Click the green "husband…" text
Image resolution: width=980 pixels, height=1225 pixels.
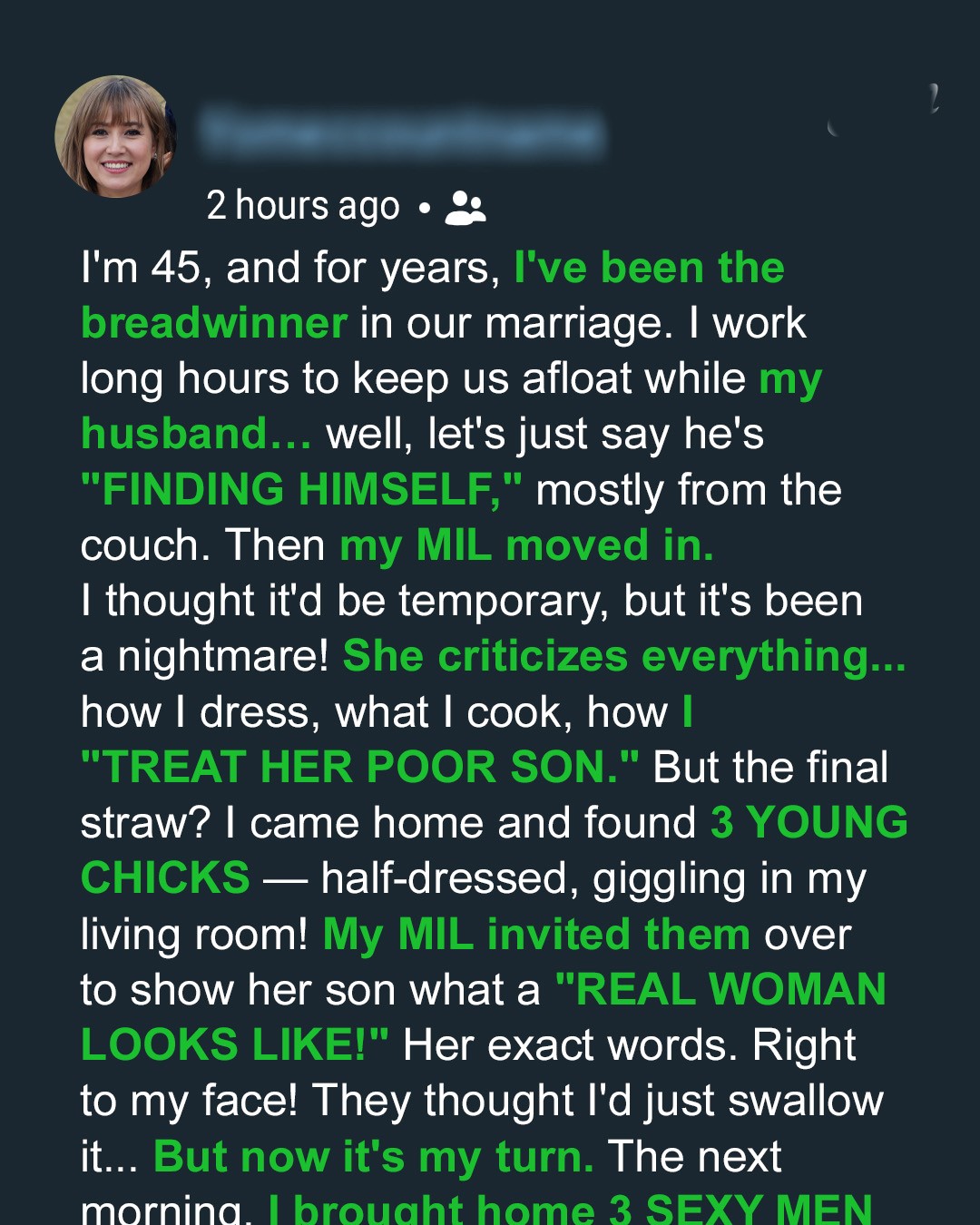pos(196,435)
